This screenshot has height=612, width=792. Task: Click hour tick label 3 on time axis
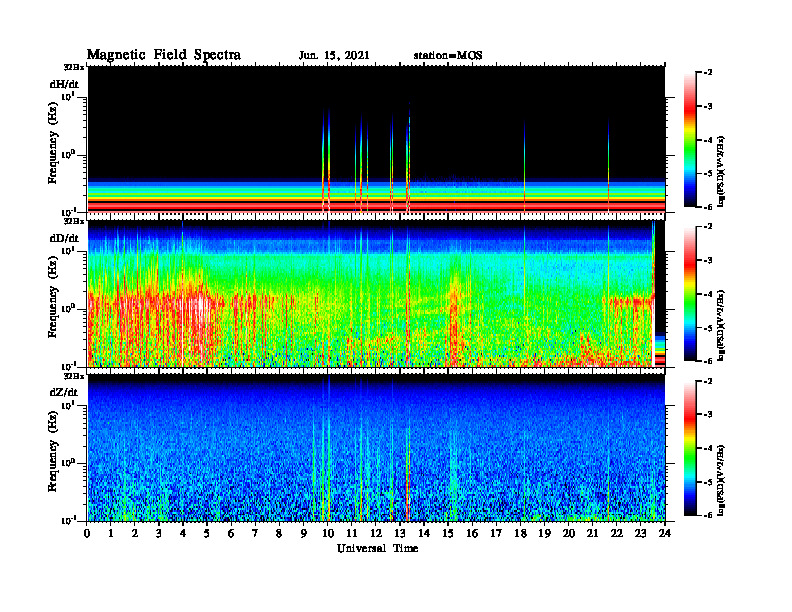point(159,533)
